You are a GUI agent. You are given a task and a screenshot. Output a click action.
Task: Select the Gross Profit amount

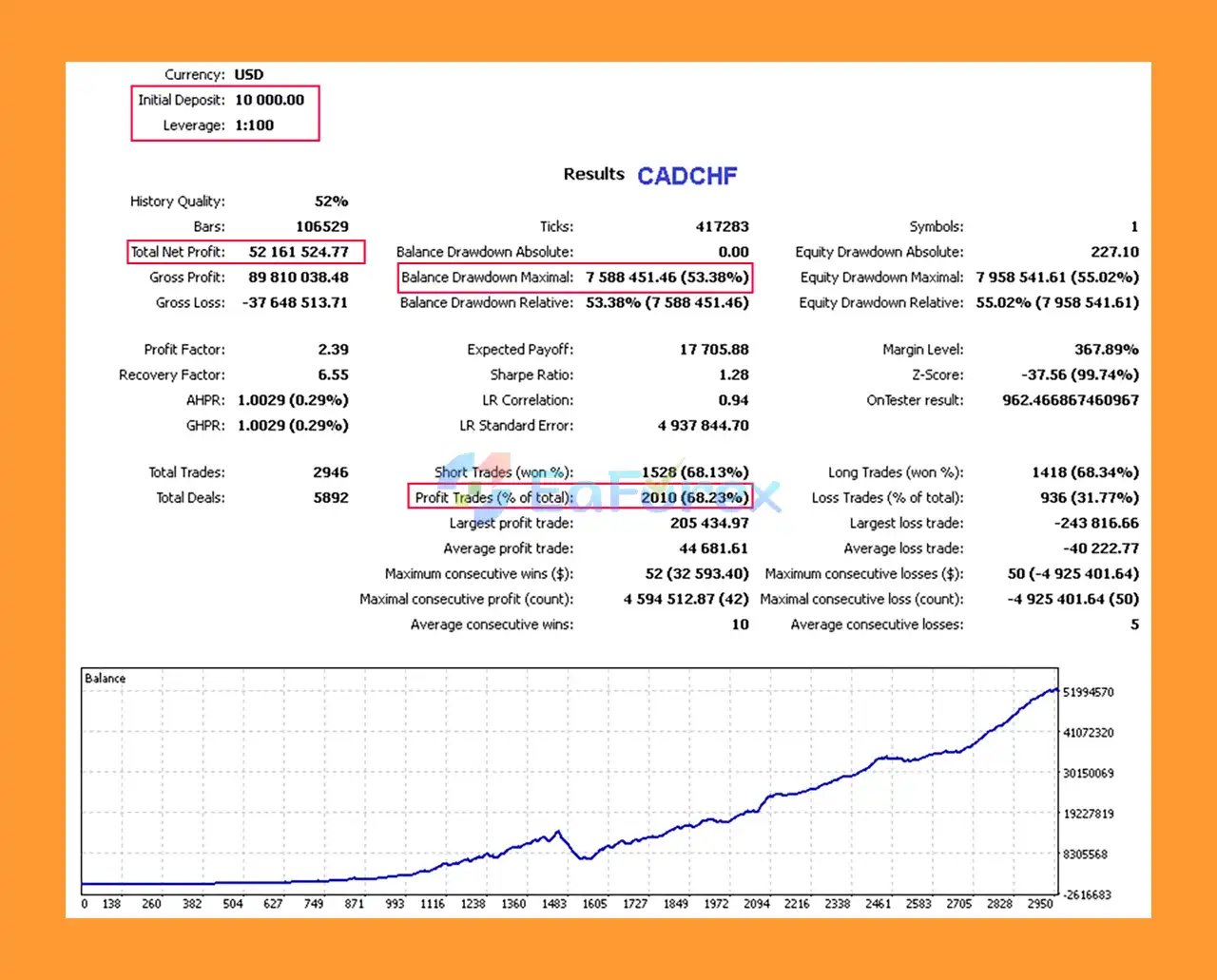(x=299, y=278)
